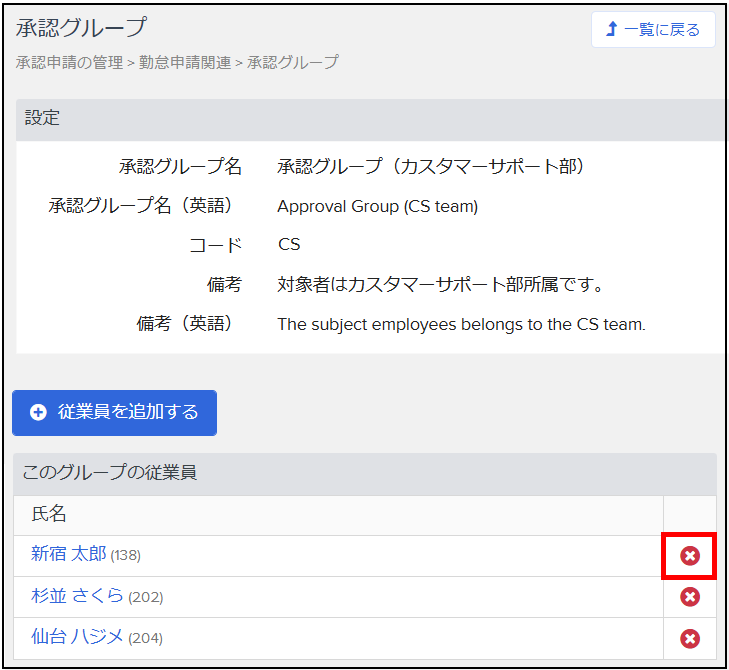Navigate to 勤怠申請関連 in the breadcrumb
The width and height of the screenshot is (729, 670).
(184, 62)
